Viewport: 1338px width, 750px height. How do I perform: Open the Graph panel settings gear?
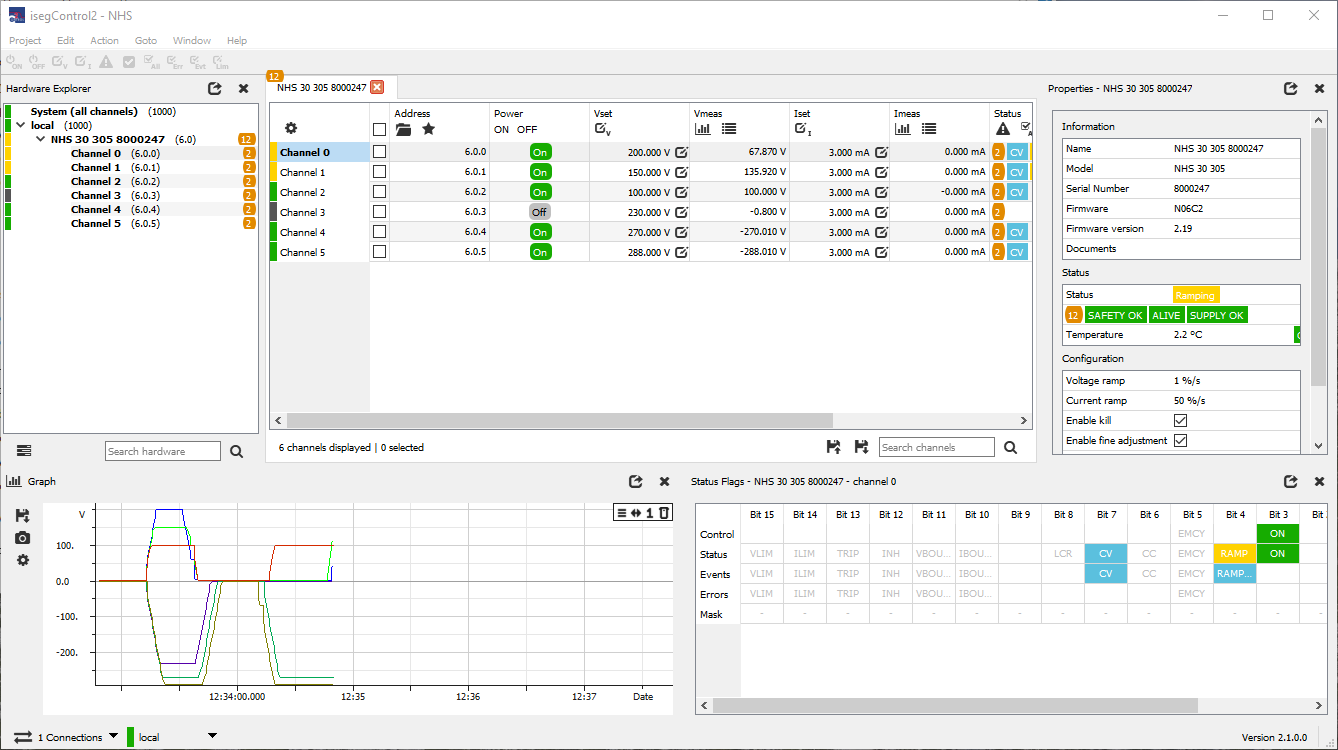pyautogui.click(x=22, y=560)
